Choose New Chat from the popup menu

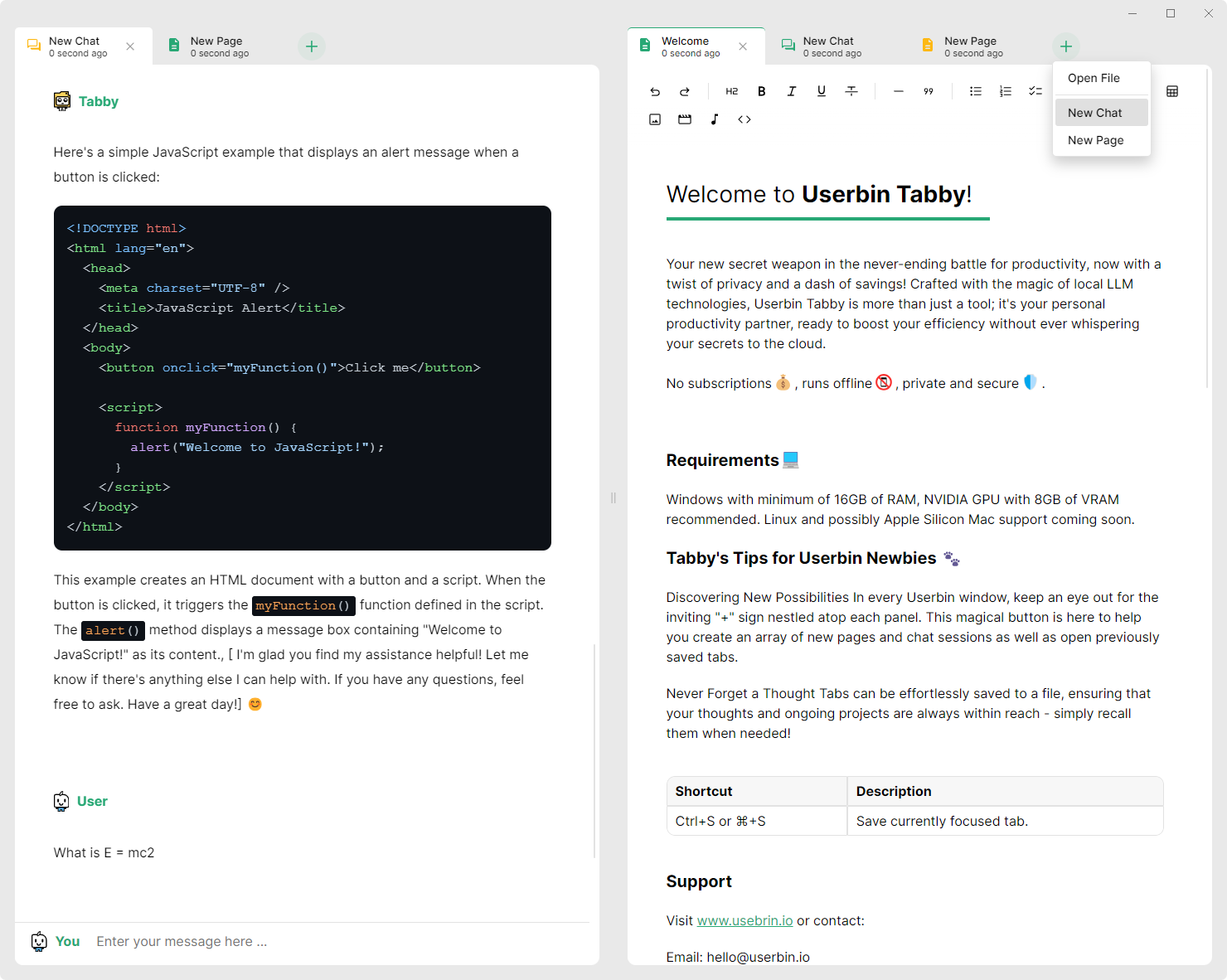(1102, 113)
